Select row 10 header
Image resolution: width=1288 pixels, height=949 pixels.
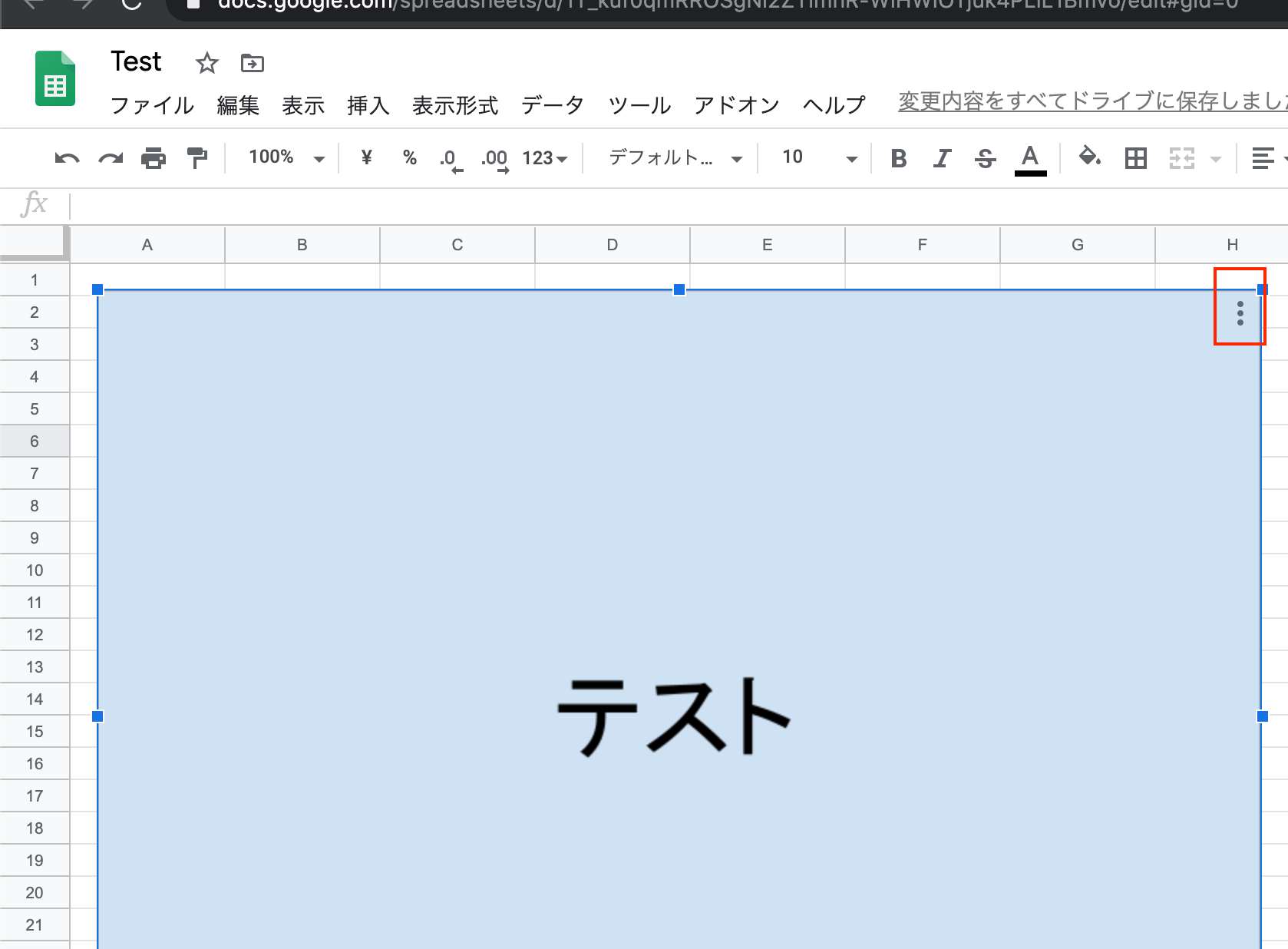(35, 570)
